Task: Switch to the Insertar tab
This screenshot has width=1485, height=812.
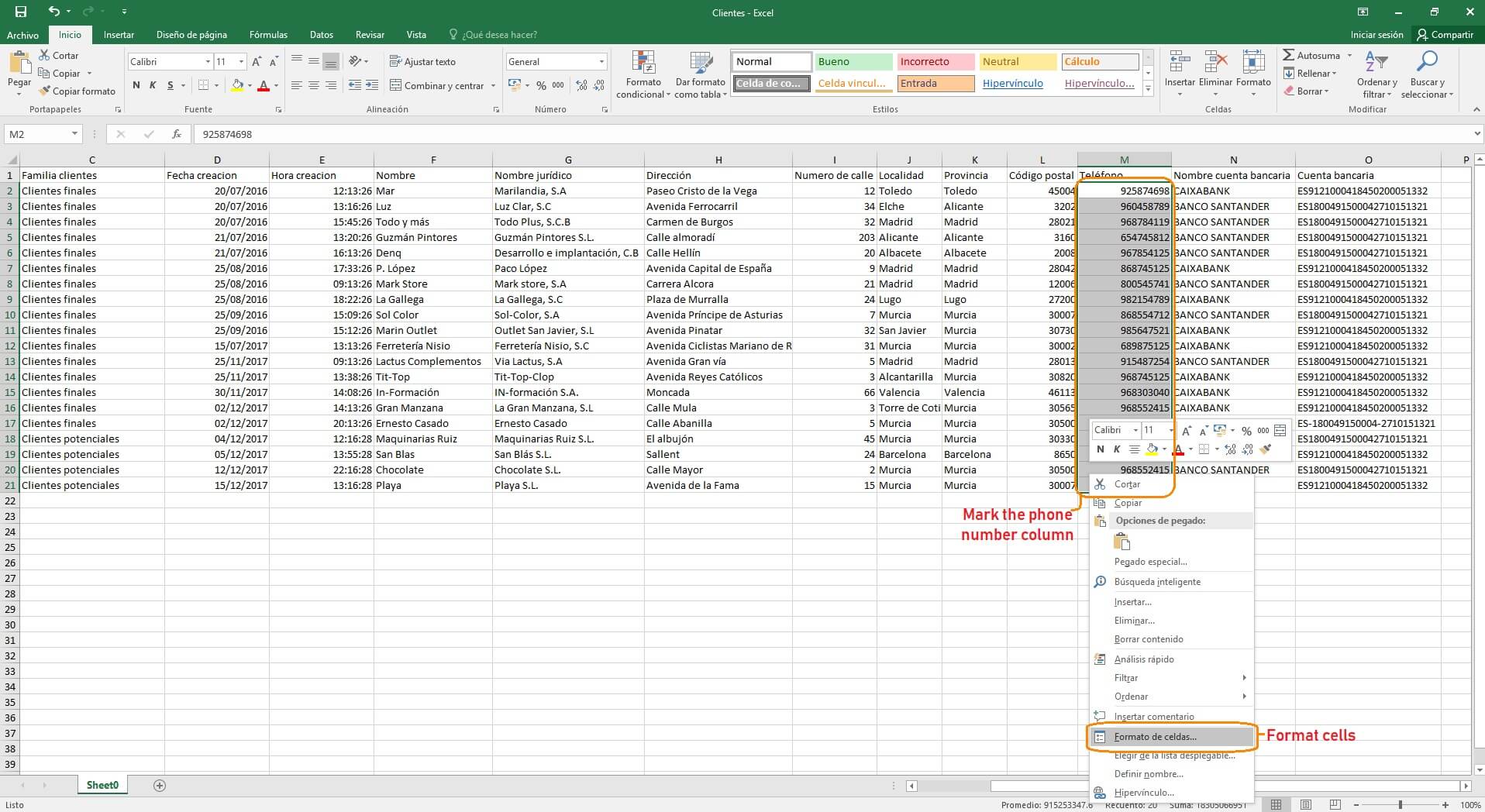Action: coord(119,35)
